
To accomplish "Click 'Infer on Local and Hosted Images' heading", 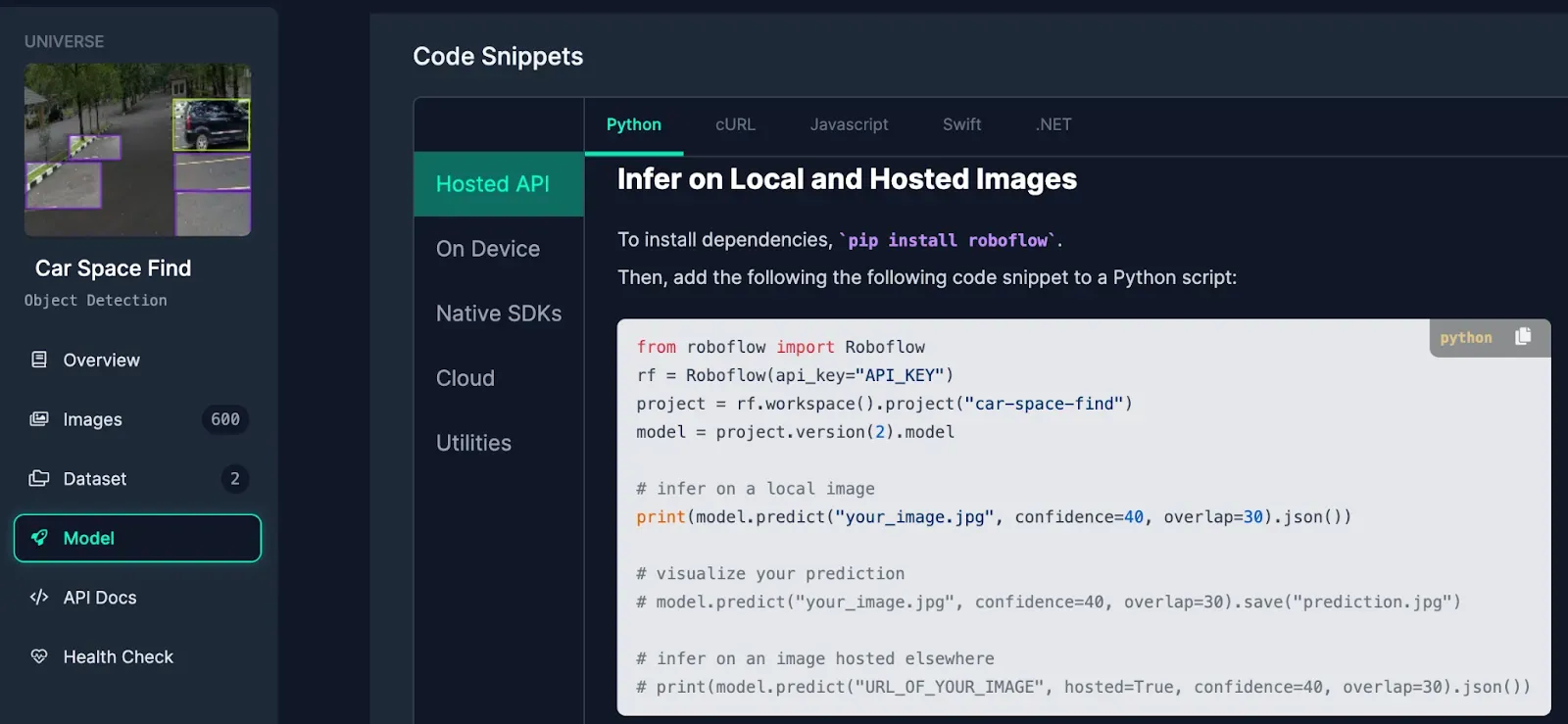I will tap(847, 179).
